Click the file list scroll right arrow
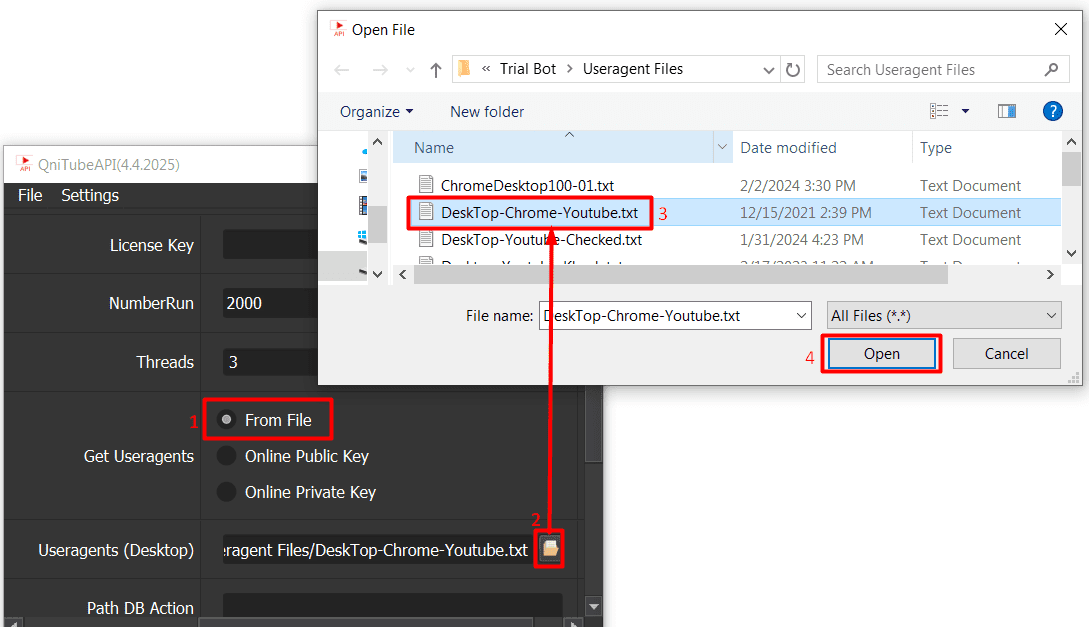 (x=1049, y=274)
